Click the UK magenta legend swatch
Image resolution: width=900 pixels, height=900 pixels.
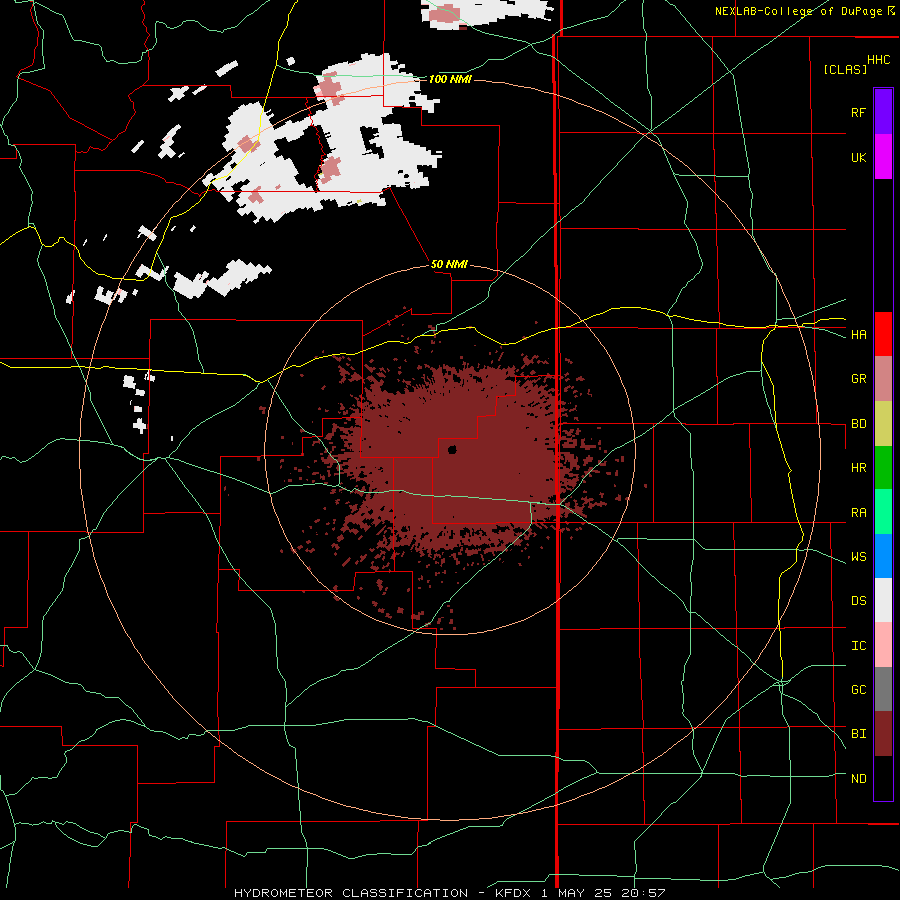tap(883, 157)
